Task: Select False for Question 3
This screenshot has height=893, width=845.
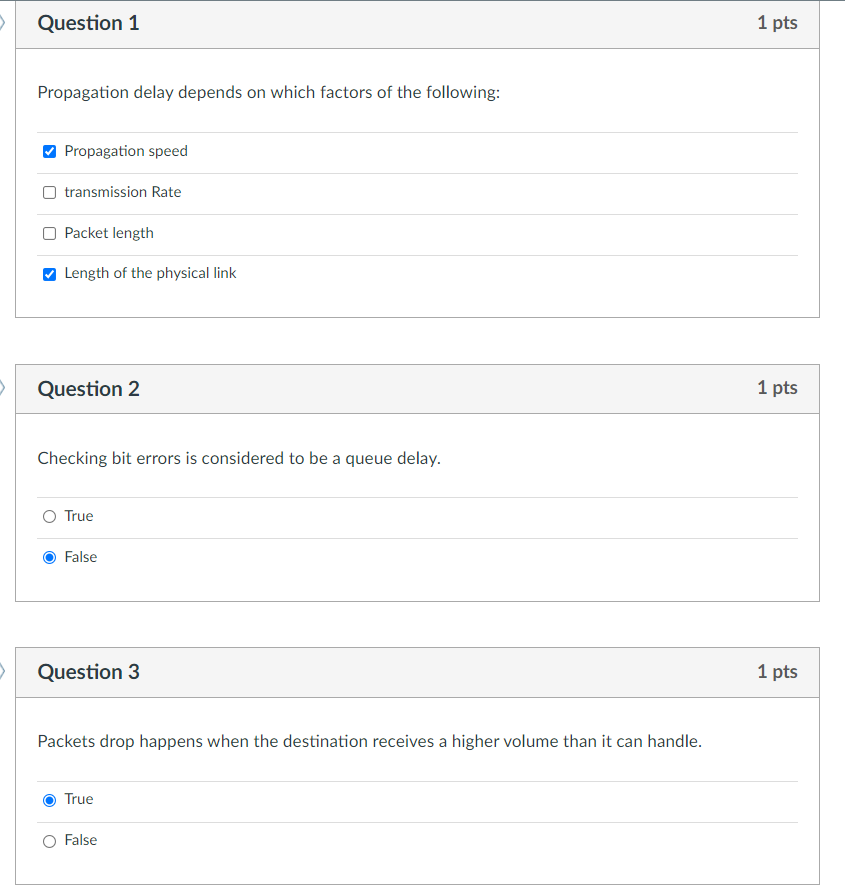Action: [49, 840]
